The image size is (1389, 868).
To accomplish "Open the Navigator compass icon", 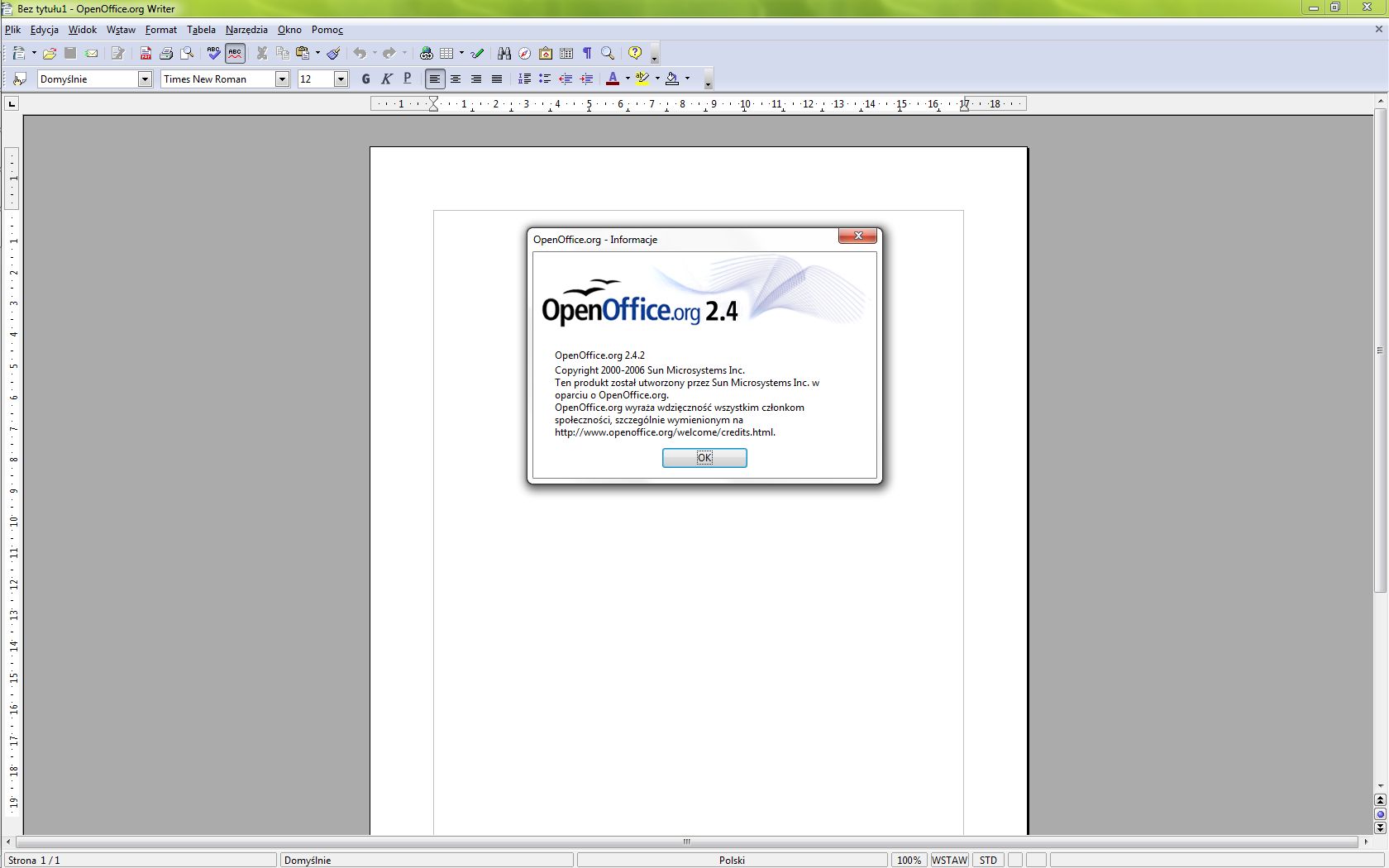I will tap(524, 53).
